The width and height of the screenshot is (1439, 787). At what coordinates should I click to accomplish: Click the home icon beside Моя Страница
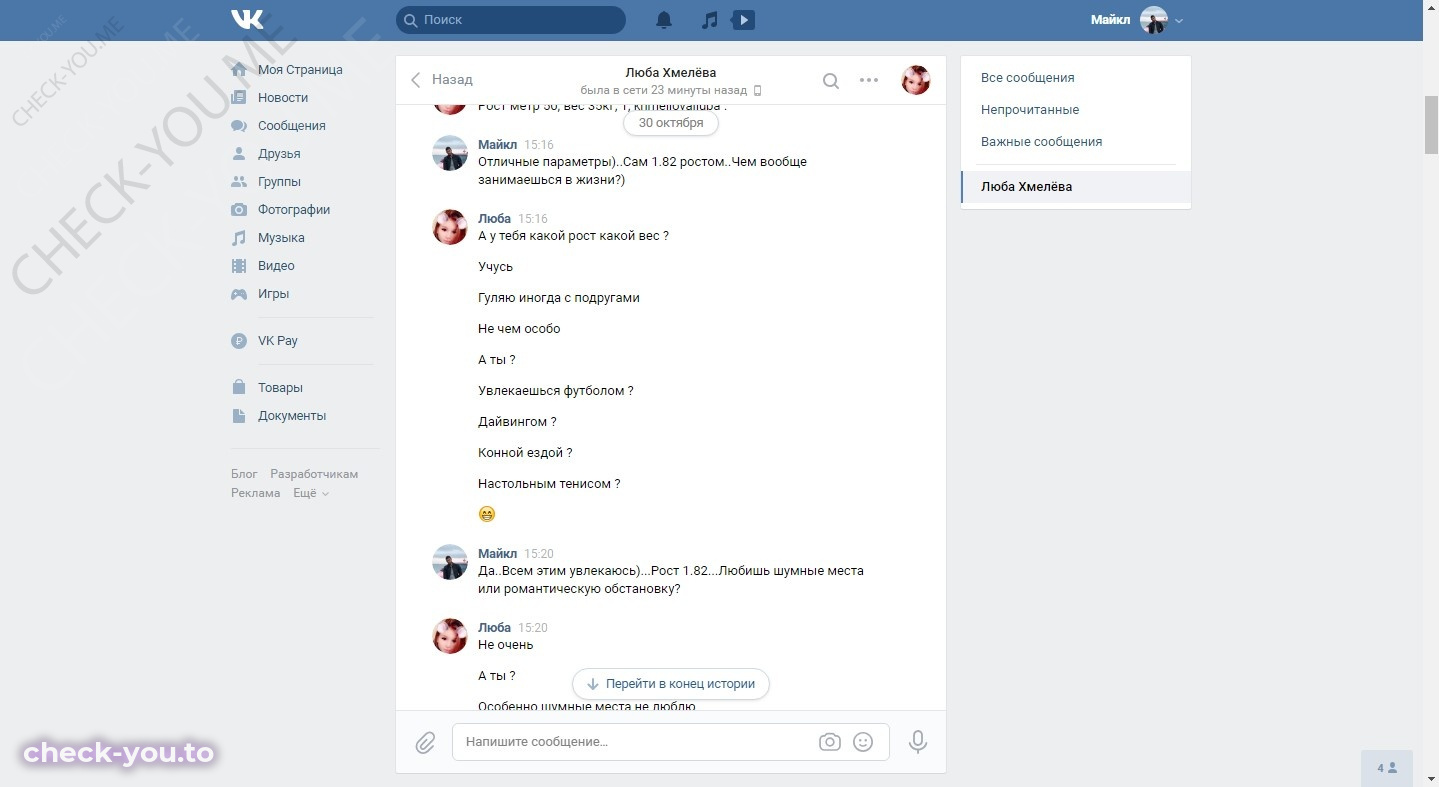coord(239,70)
